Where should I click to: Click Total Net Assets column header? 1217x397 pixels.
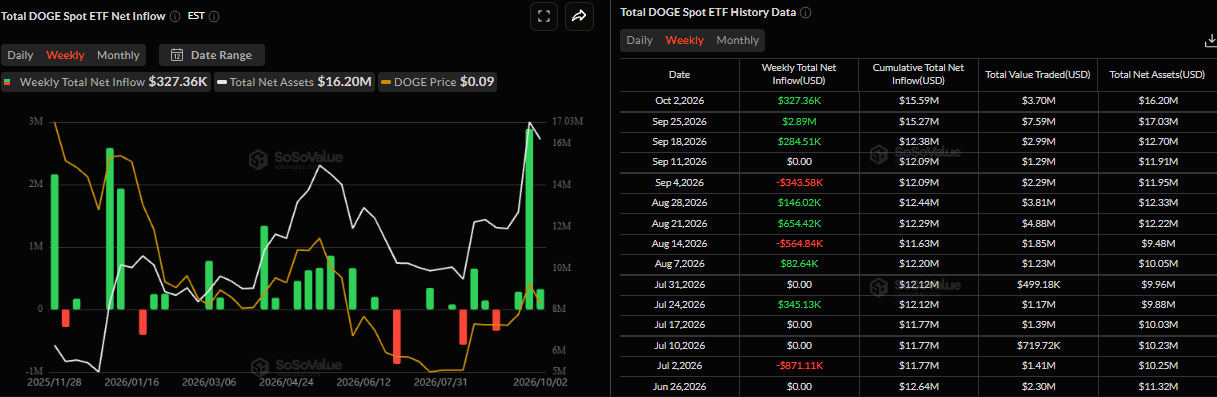(1157, 75)
